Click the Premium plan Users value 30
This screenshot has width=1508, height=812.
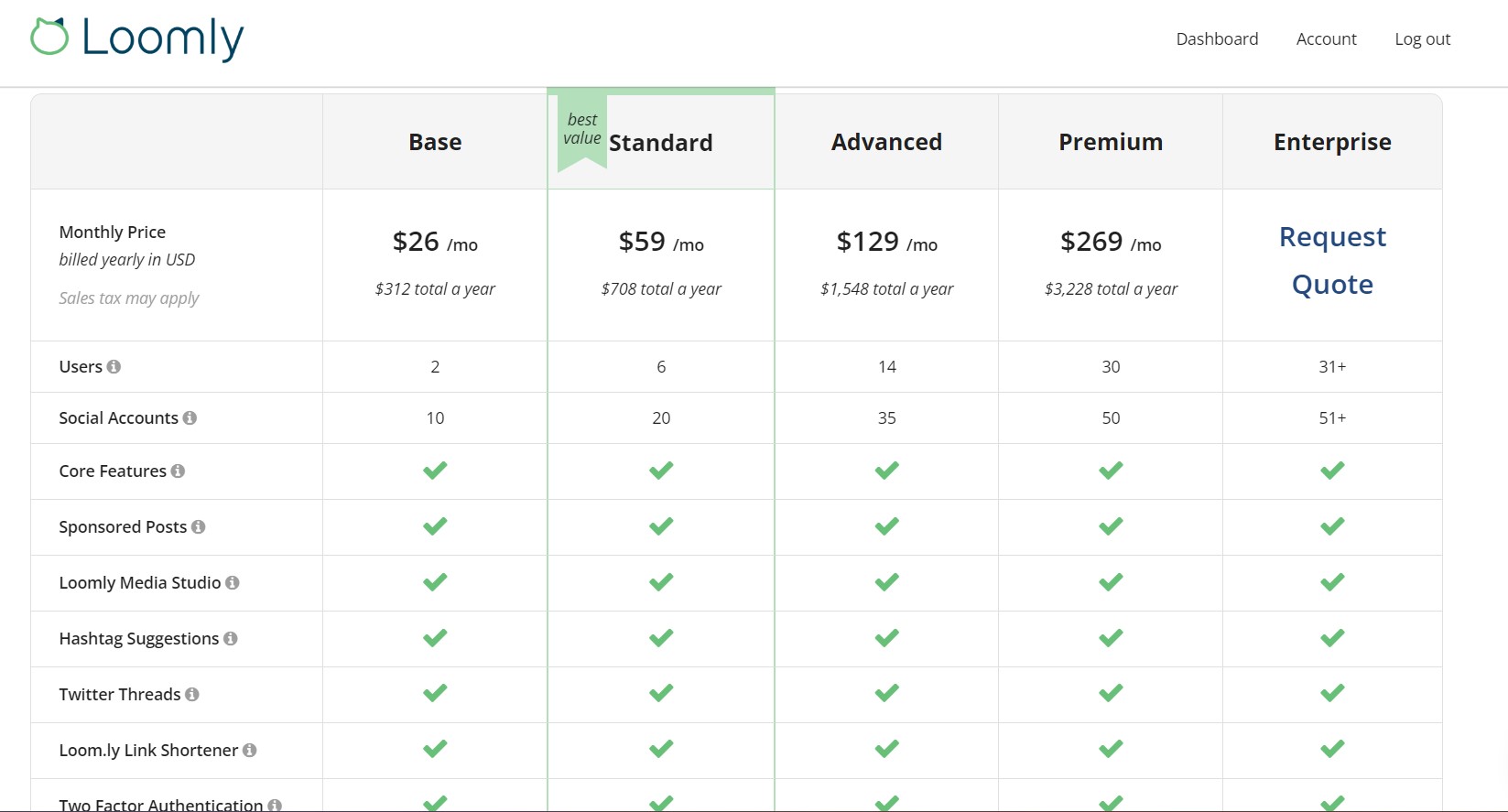(1111, 366)
